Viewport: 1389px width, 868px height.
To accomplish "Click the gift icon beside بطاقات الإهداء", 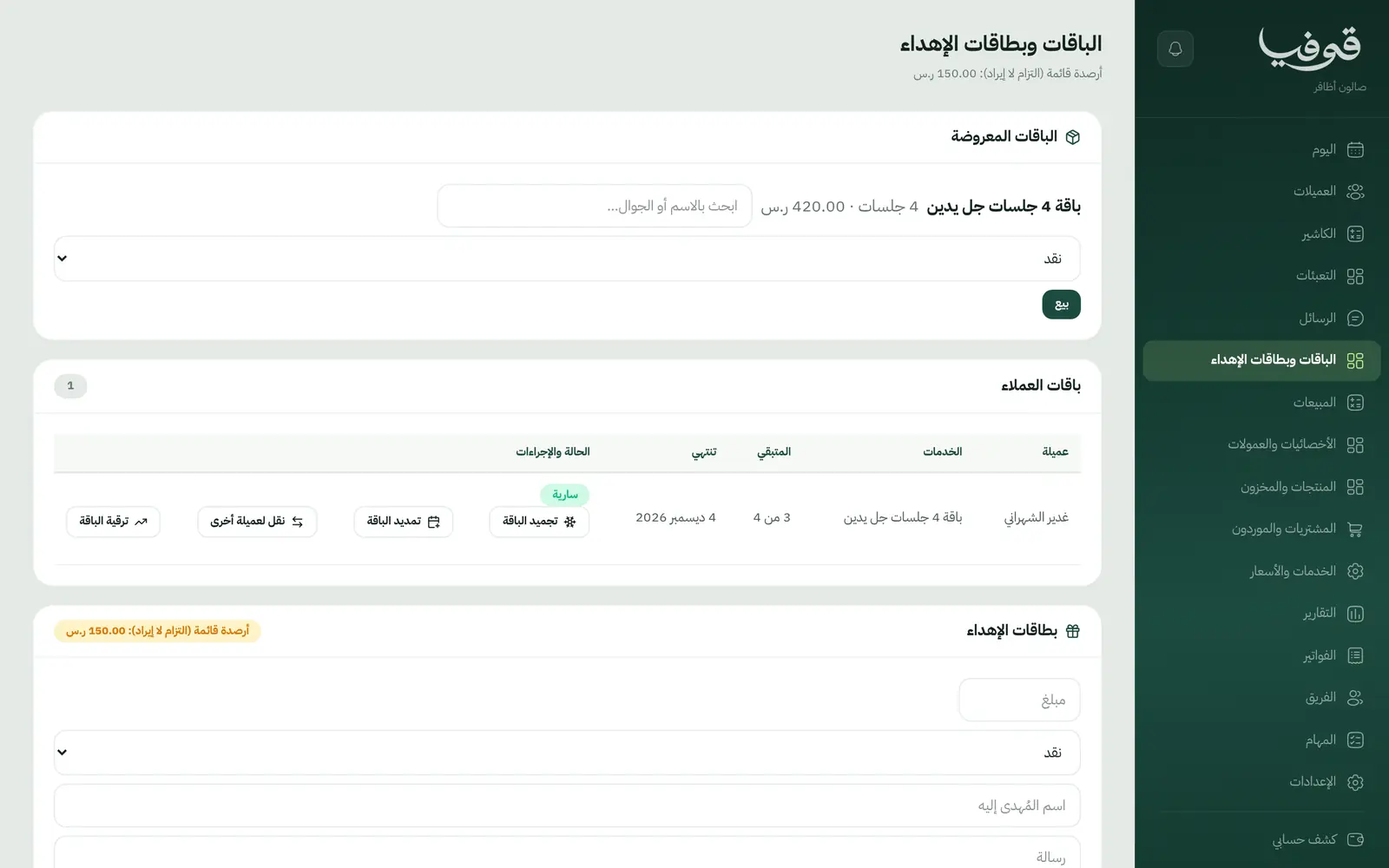I will [1073, 631].
